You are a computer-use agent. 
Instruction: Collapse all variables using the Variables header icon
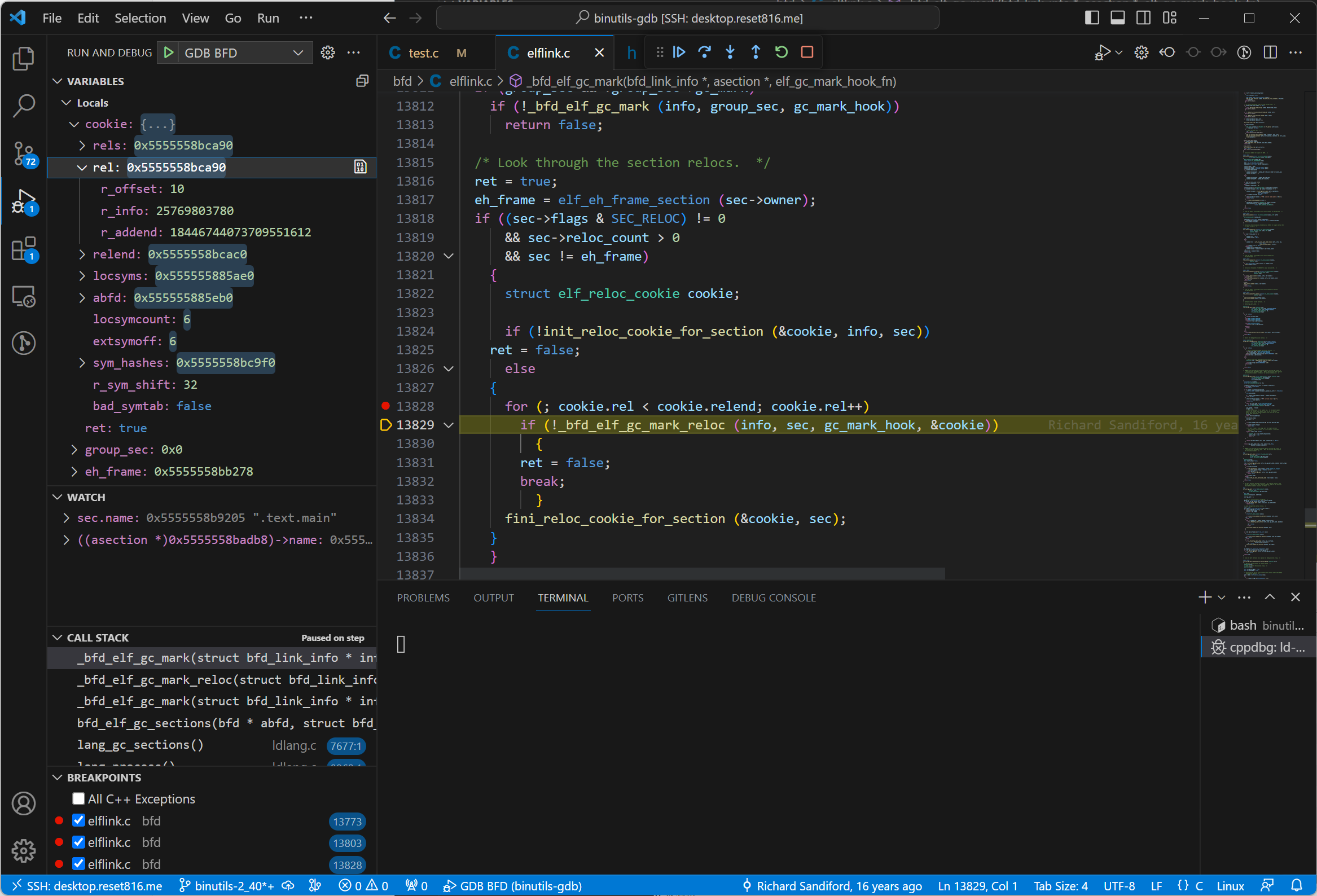point(362,81)
